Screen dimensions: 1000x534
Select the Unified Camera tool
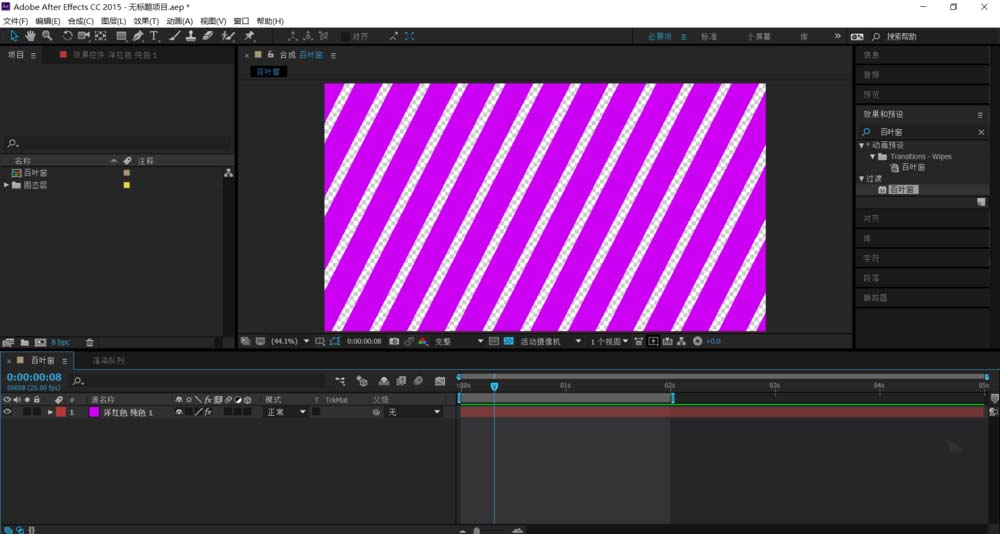pos(84,36)
